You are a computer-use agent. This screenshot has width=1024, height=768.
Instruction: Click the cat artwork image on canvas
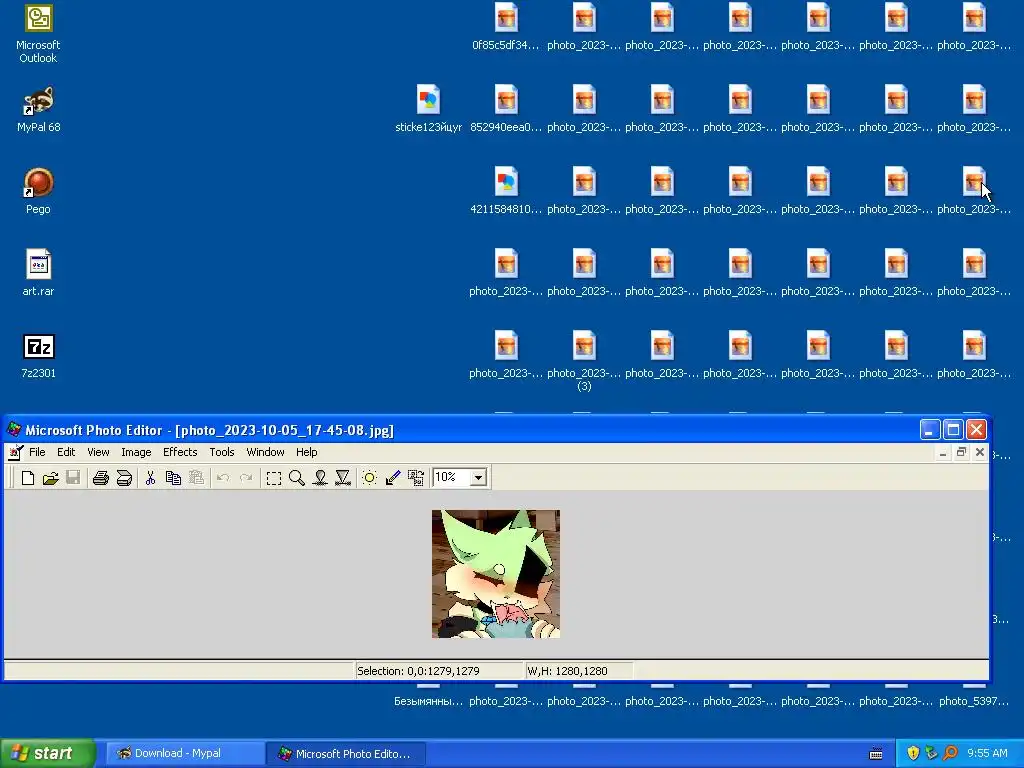[x=496, y=574]
